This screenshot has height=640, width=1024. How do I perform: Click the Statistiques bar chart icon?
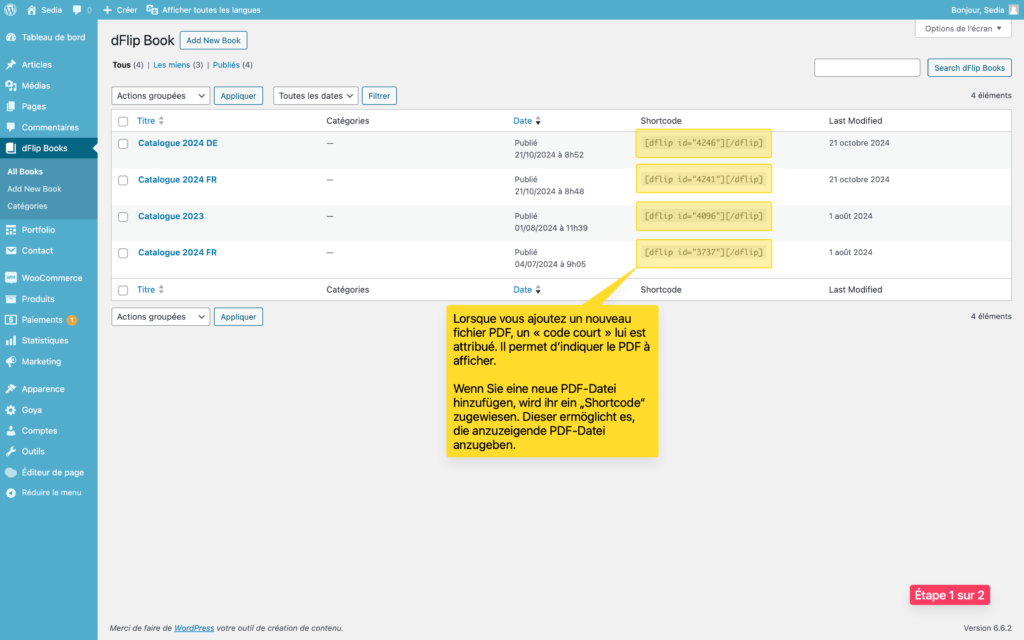pyautogui.click(x=11, y=340)
